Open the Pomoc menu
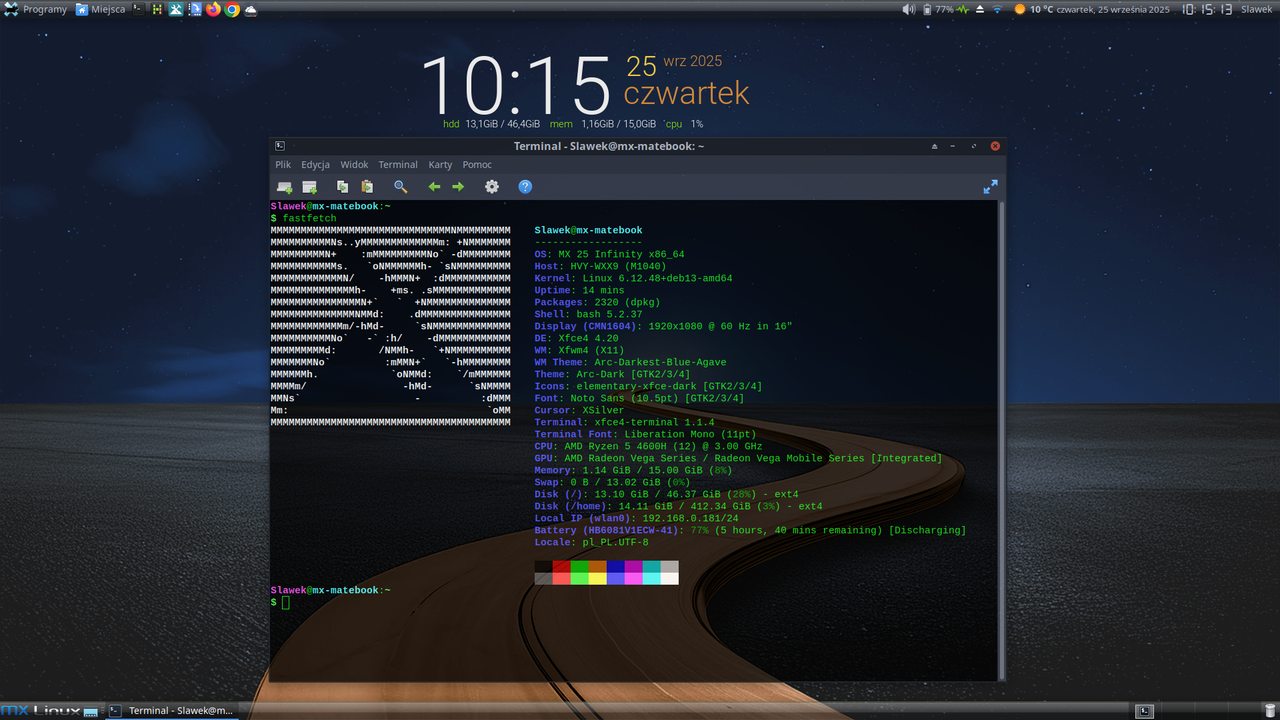1280x720 pixels. pyautogui.click(x=477, y=164)
